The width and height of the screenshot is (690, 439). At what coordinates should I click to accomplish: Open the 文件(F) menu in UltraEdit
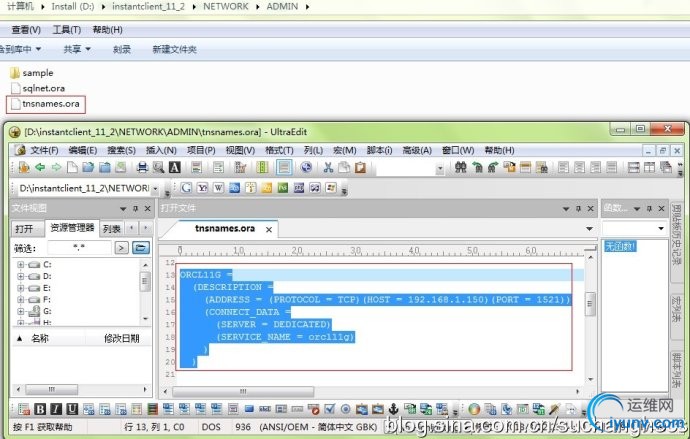(x=44, y=150)
